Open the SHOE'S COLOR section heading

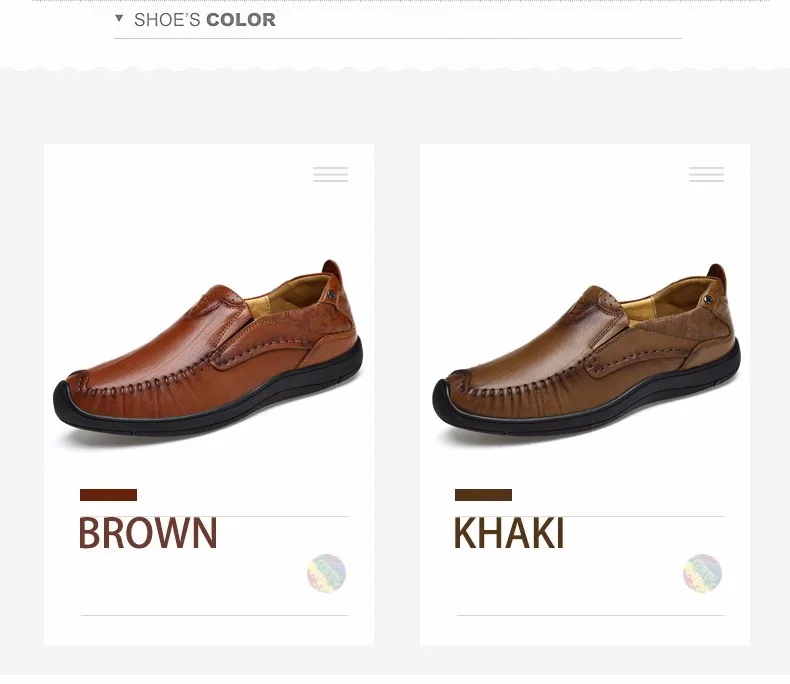205,20
